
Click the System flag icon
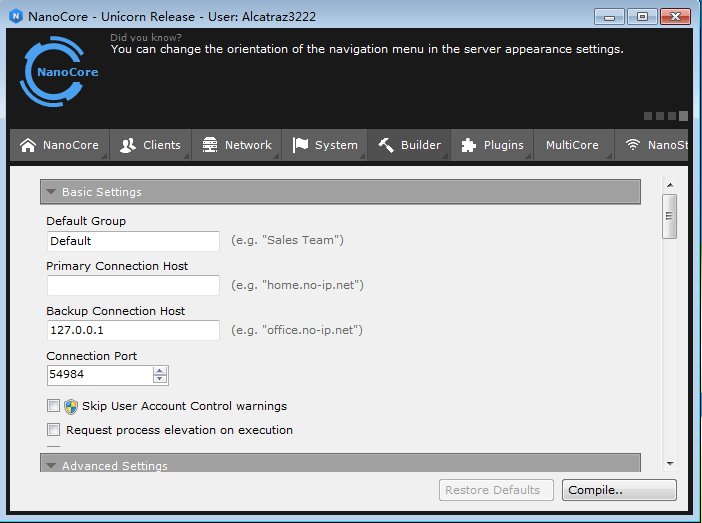click(300, 145)
